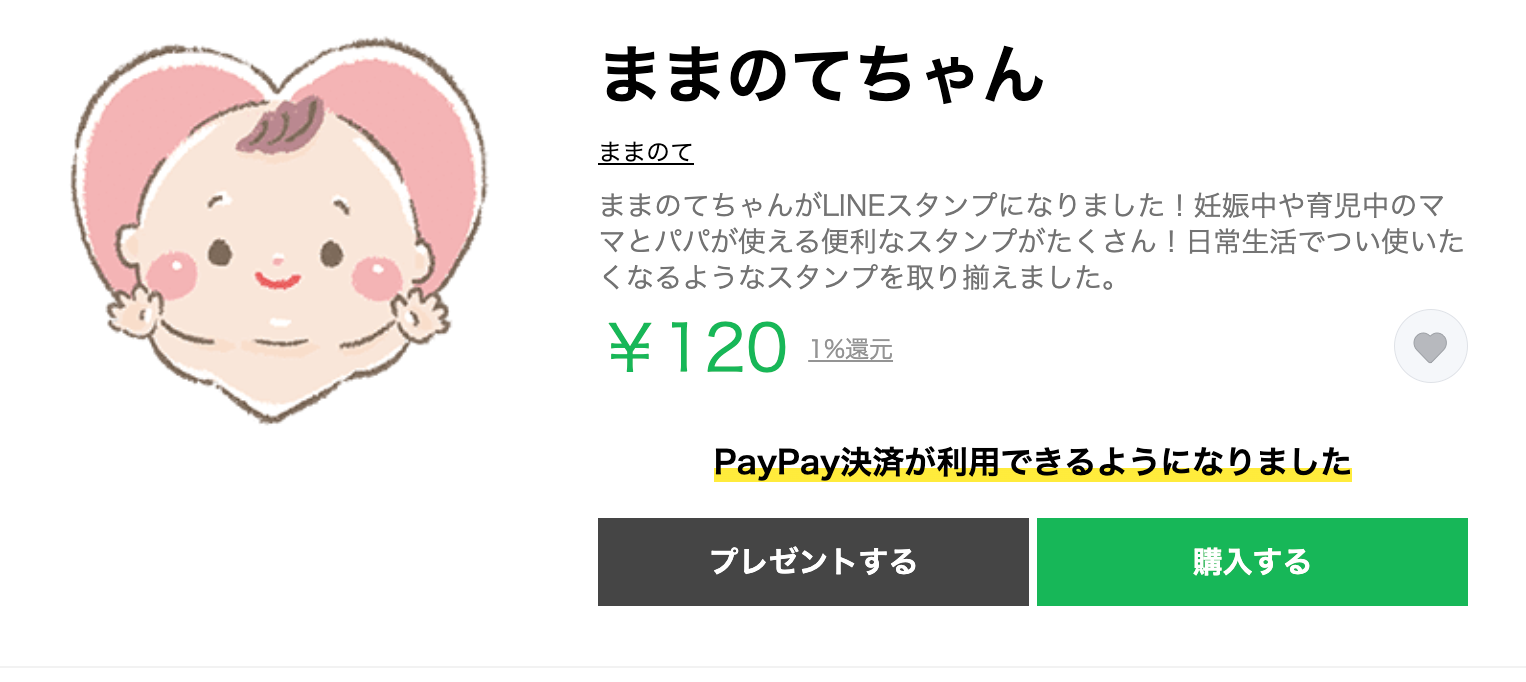Click the プレゼントする gift button
The width and height of the screenshot is (1526, 682).
[813, 562]
